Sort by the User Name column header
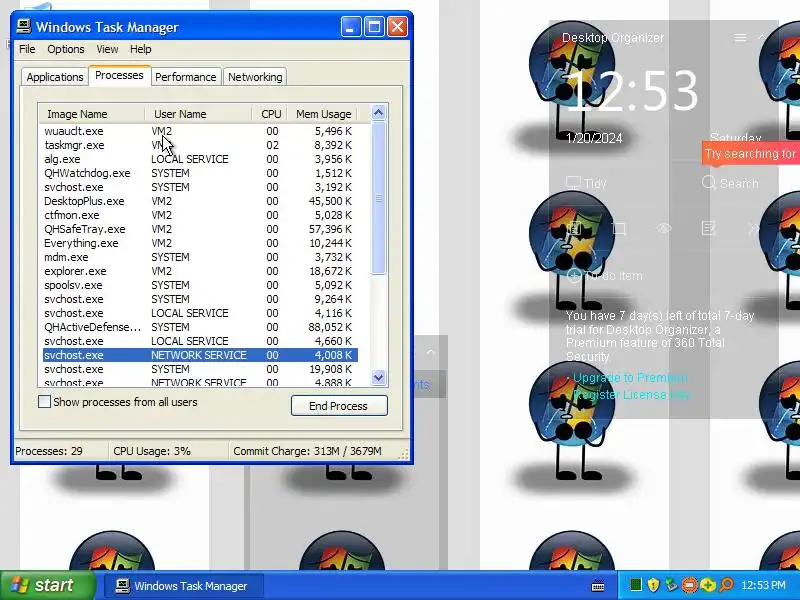The width and height of the screenshot is (800, 600). (x=198, y=114)
